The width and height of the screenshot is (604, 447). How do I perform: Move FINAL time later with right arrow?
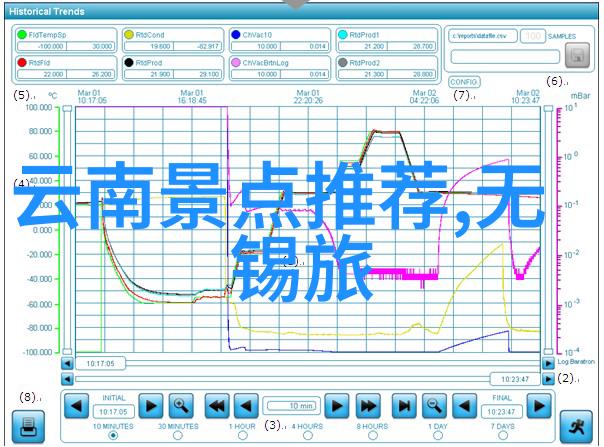(x=539, y=406)
